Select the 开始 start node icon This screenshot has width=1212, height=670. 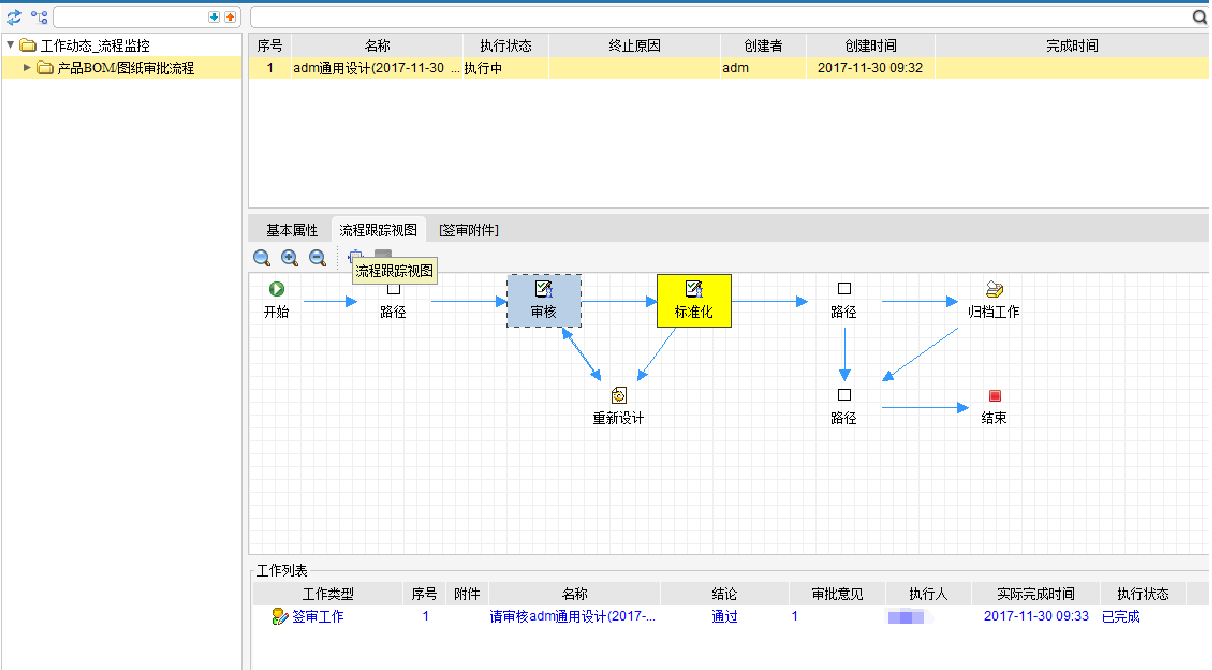click(276, 289)
